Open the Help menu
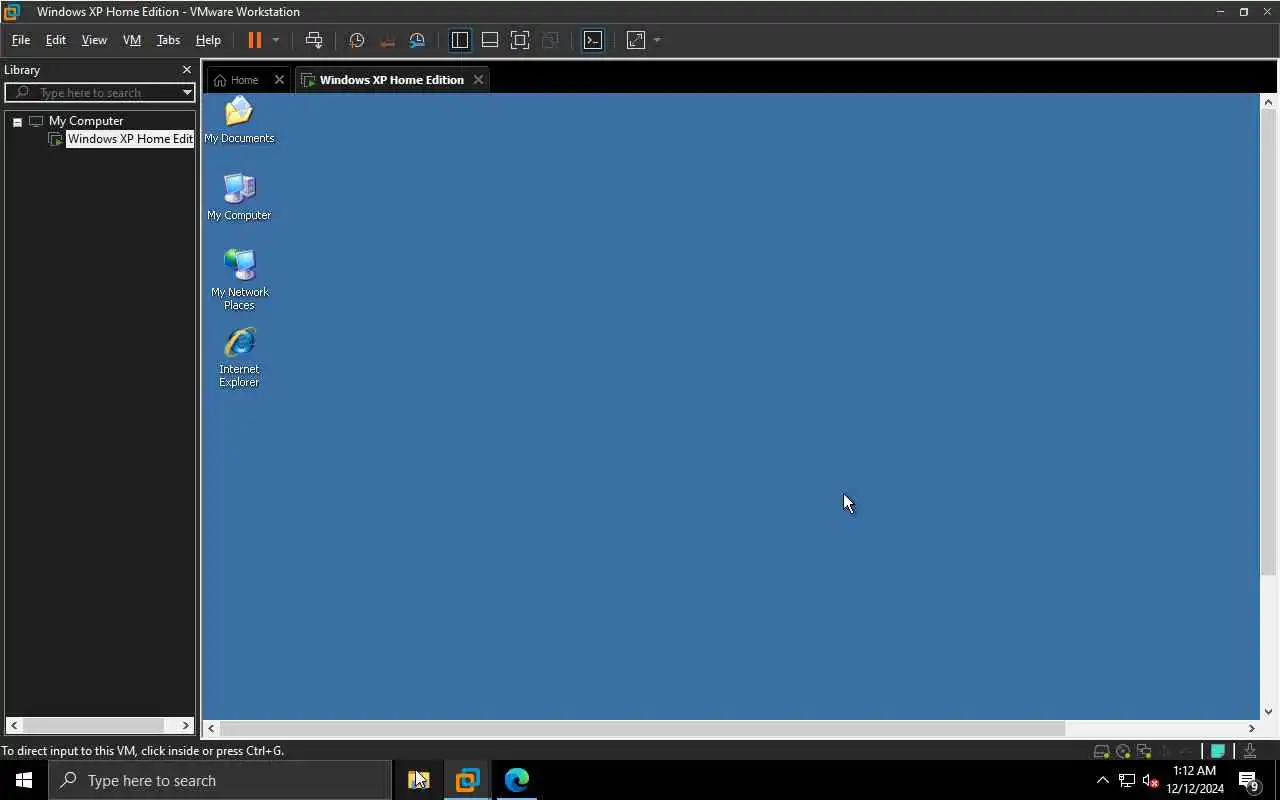The height and width of the screenshot is (800, 1280). pos(208,40)
